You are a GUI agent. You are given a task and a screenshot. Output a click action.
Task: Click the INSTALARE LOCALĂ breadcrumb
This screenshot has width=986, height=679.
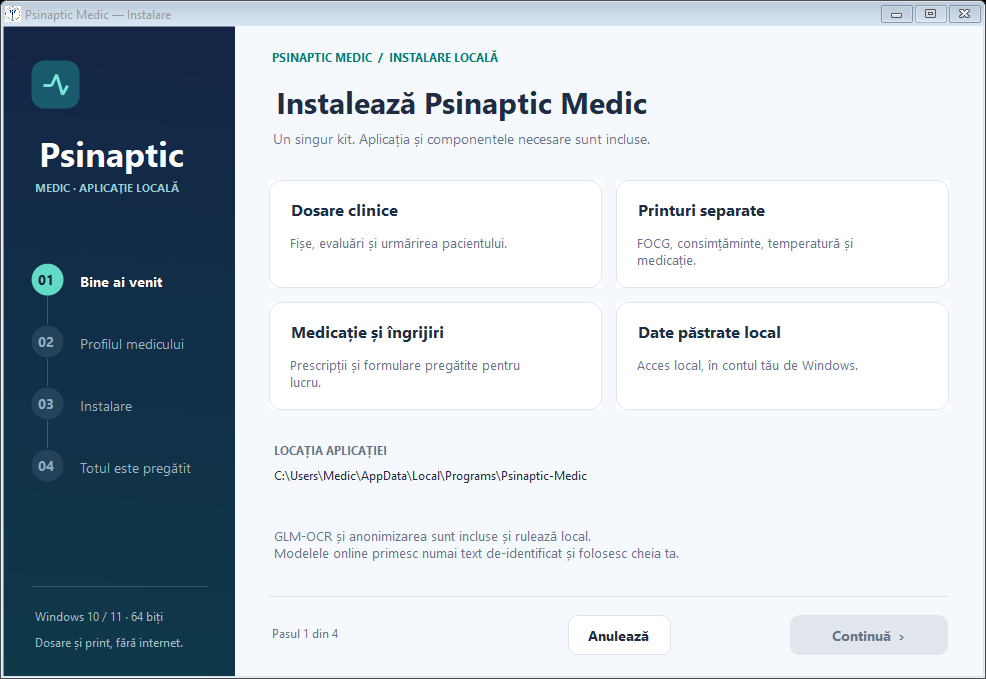[x=443, y=57]
